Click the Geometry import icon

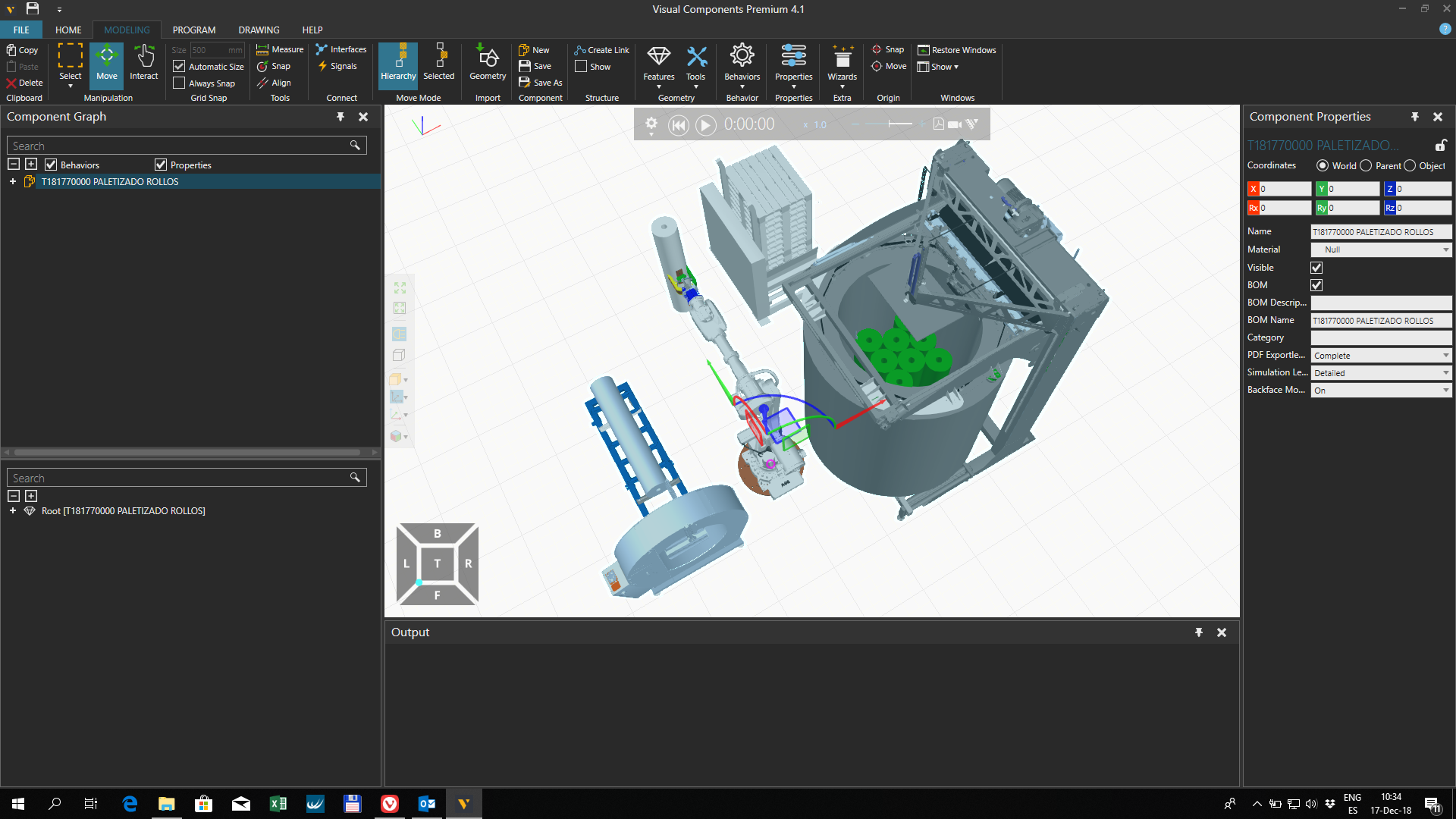coord(488,63)
